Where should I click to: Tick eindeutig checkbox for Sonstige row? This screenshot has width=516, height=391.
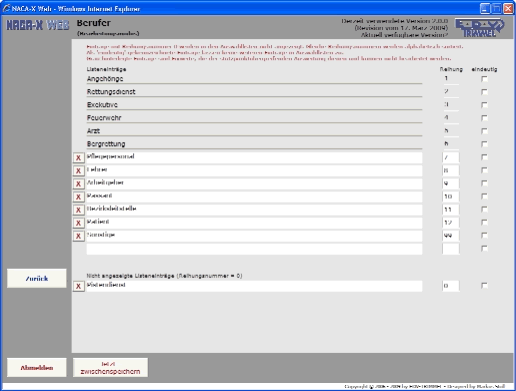[x=484, y=235]
